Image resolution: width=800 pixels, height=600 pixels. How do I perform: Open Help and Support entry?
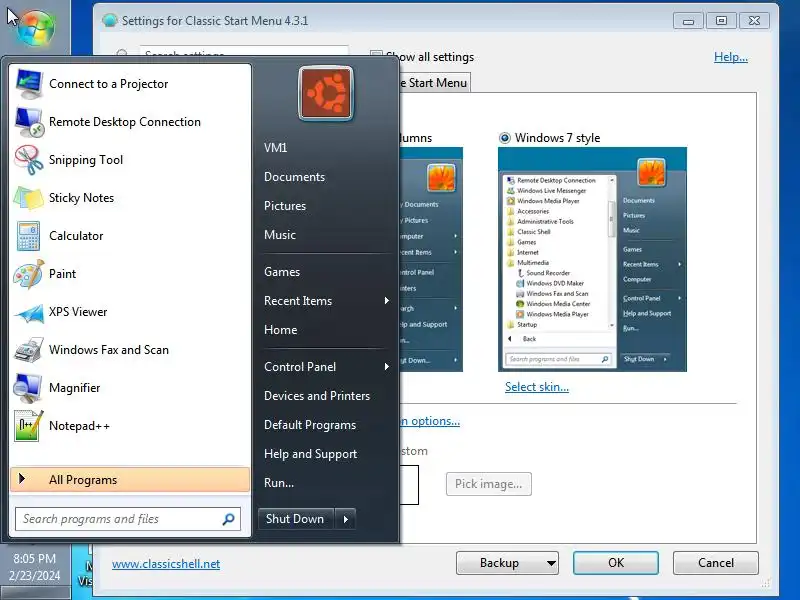coord(310,454)
